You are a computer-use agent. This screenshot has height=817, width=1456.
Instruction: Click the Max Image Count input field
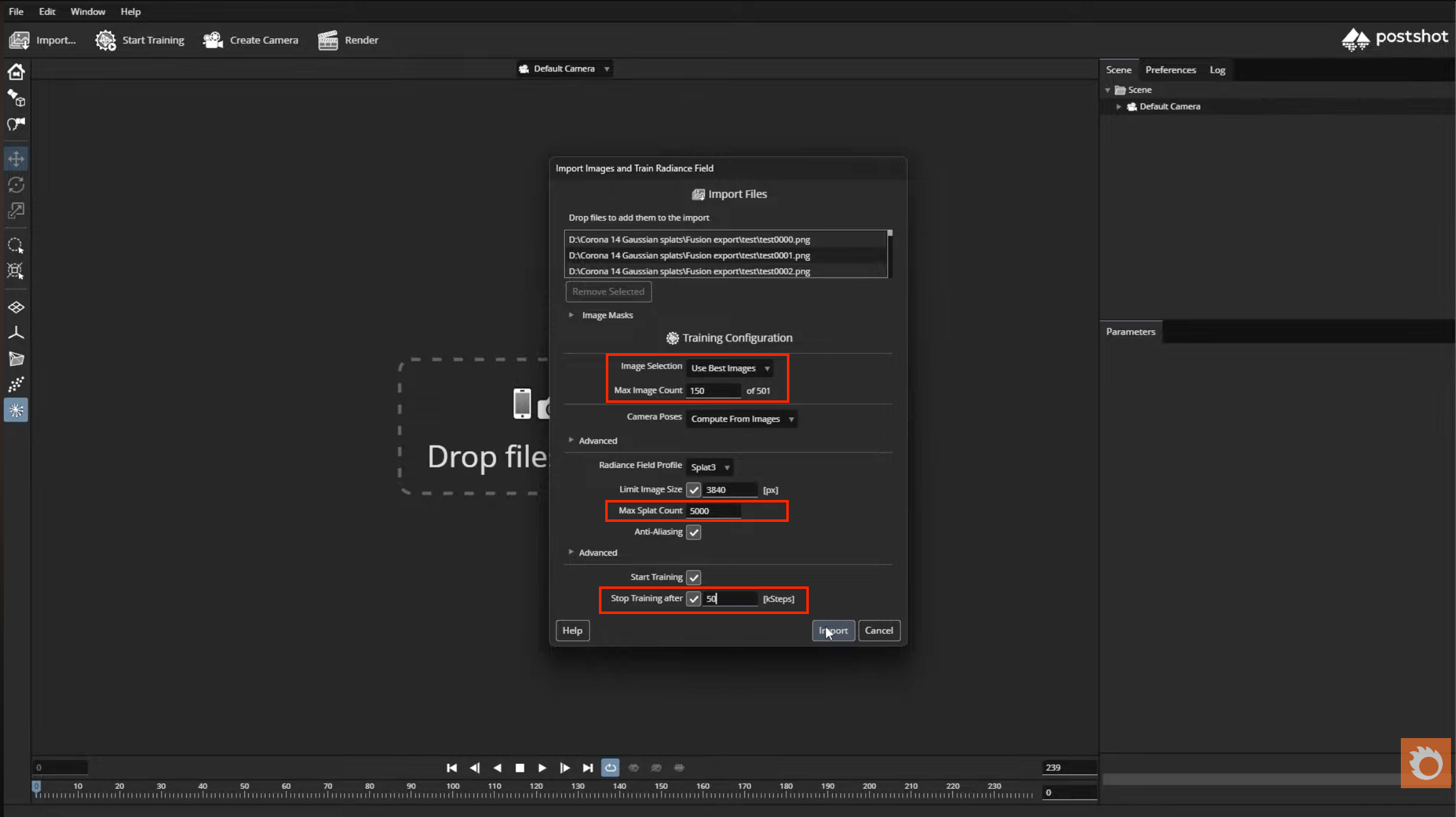click(x=714, y=390)
